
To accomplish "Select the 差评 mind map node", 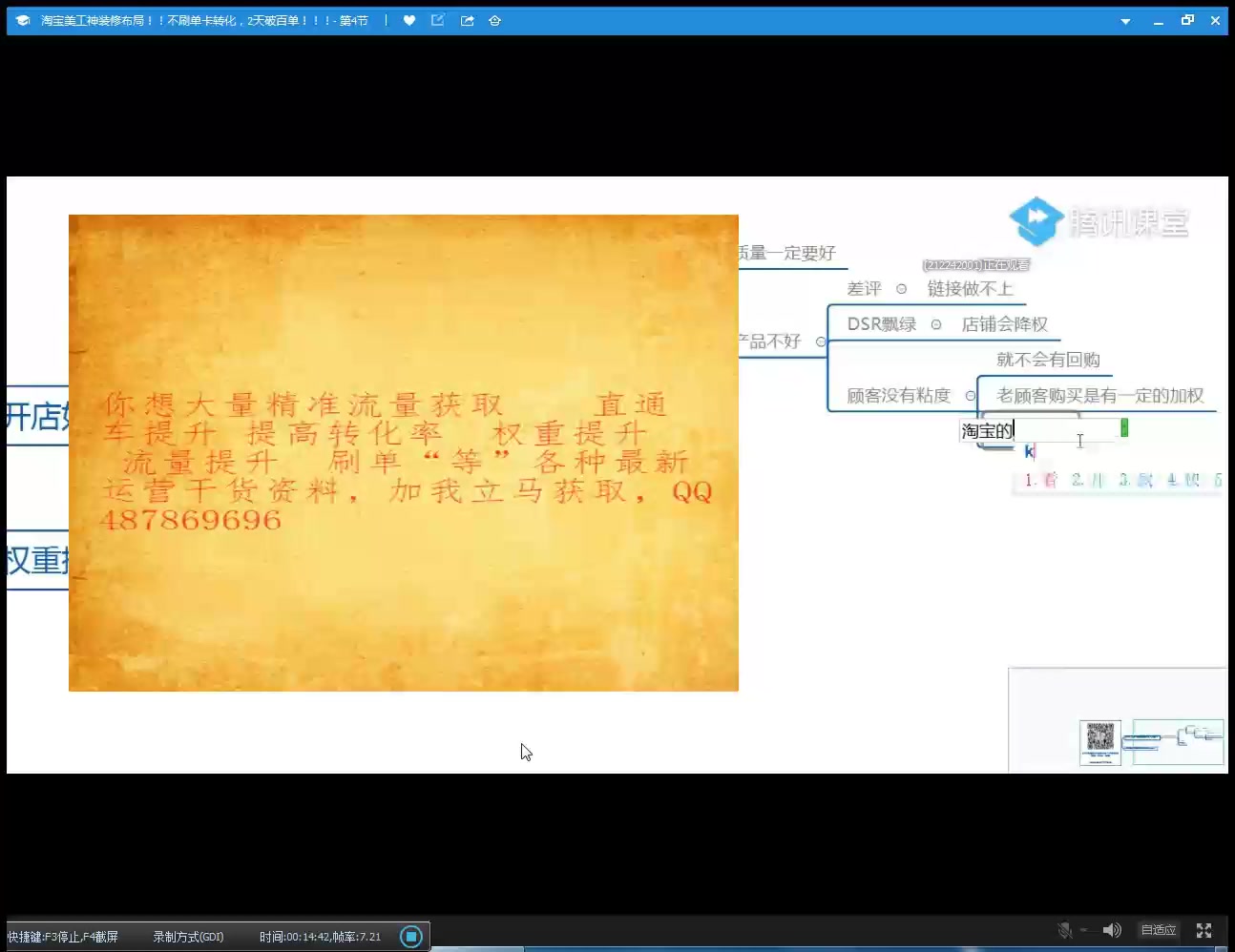I will (864, 289).
